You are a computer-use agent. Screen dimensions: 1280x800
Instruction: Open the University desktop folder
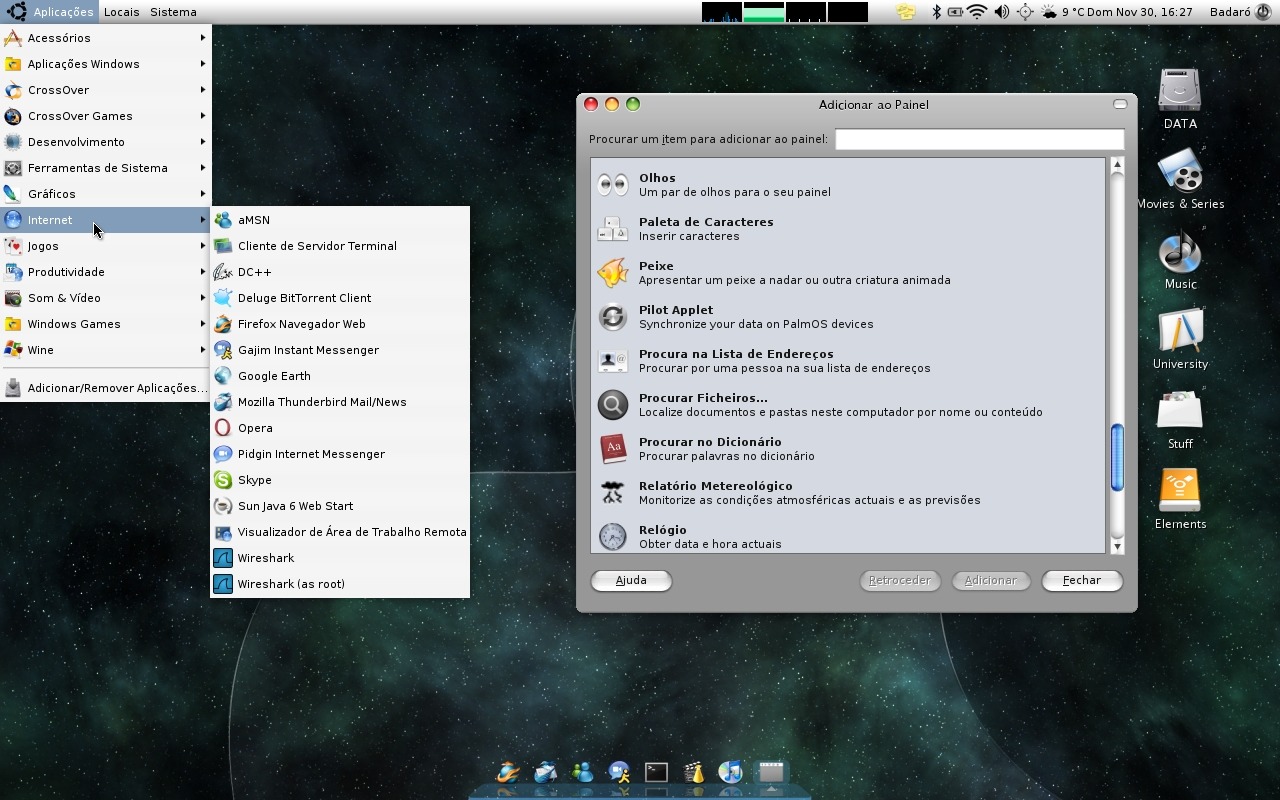pyautogui.click(x=1180, y=338)
